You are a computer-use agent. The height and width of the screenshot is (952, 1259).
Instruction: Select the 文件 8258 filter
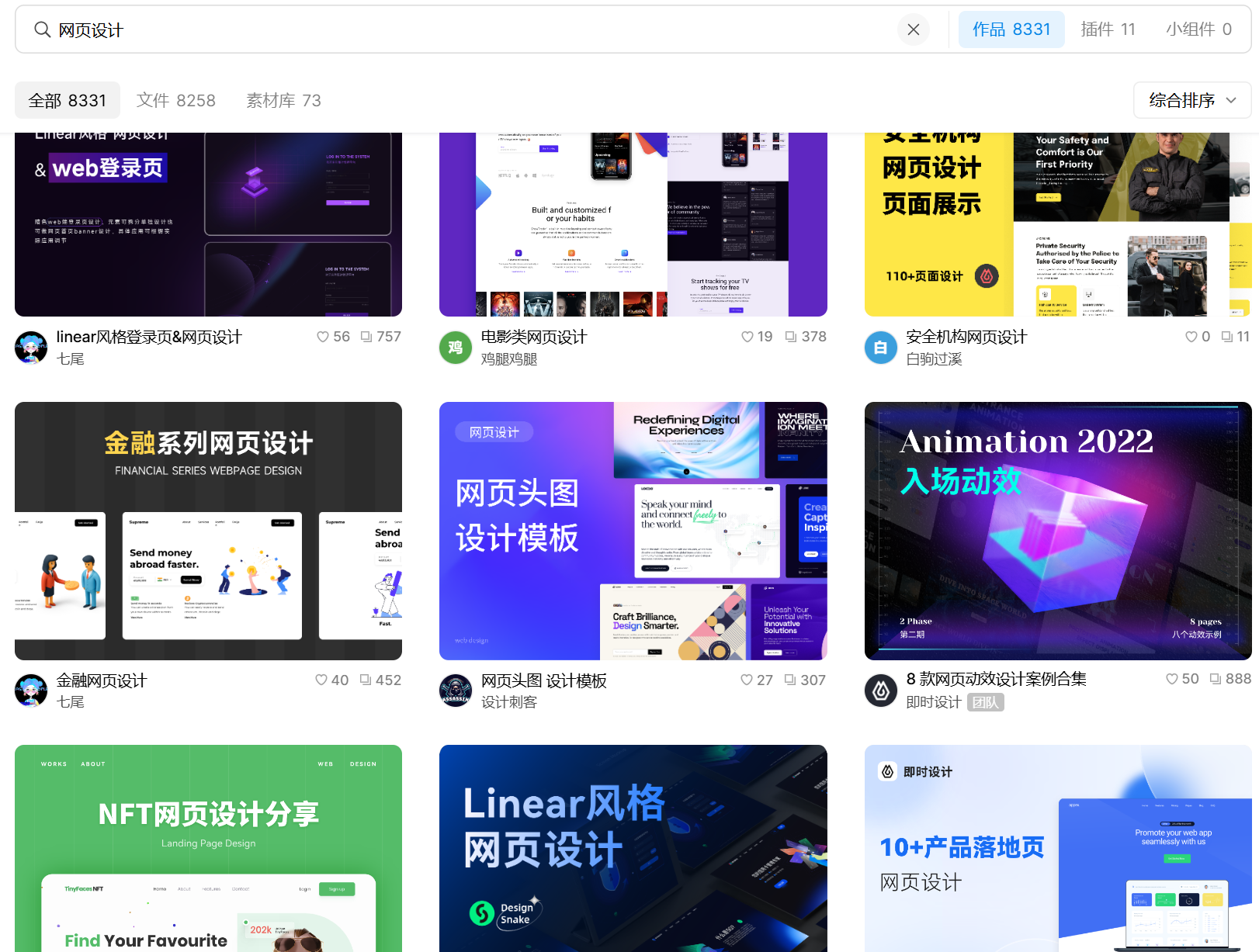point(175,100)
